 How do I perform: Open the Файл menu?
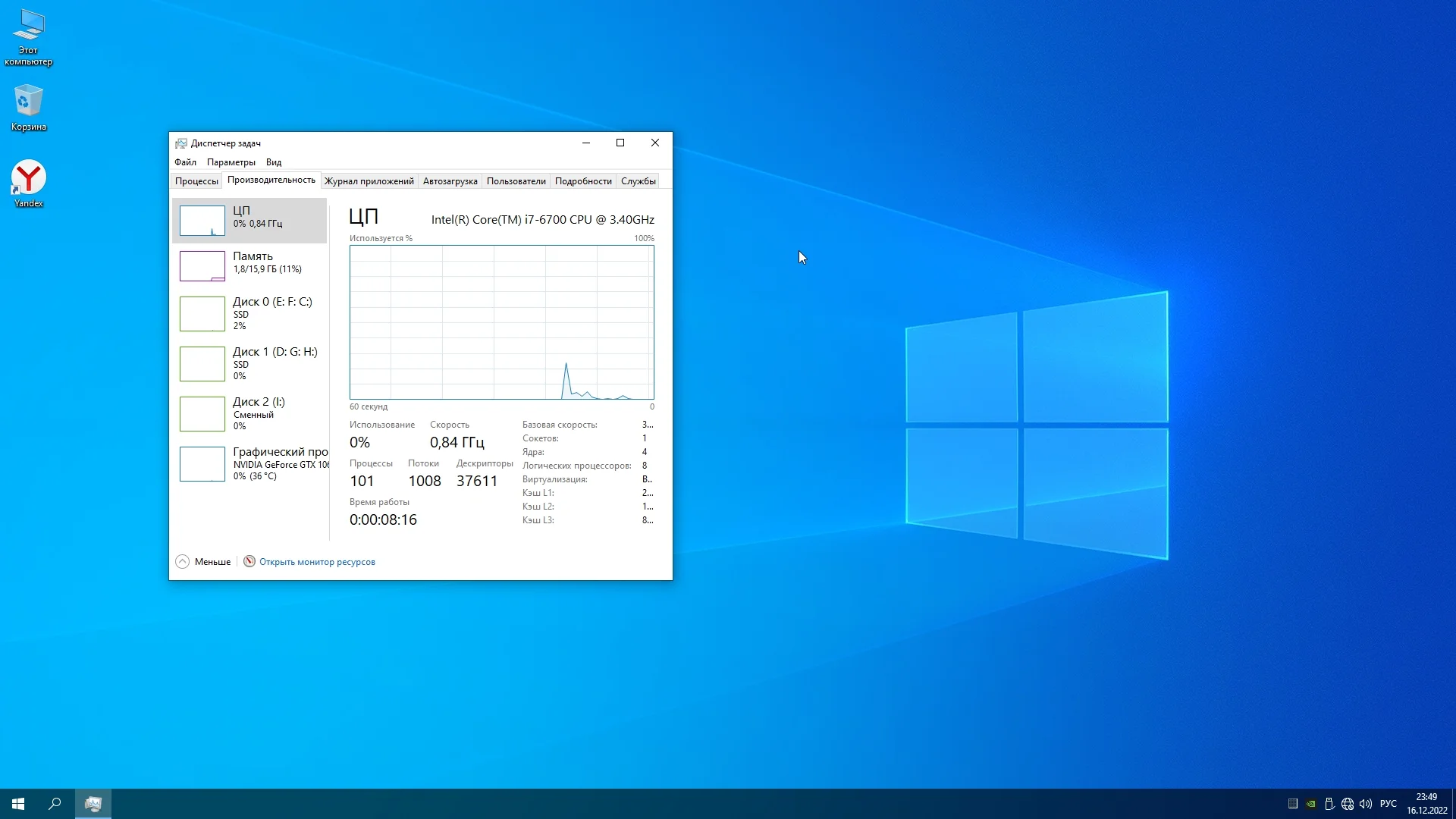pyautogui.click(x=185, y=162)
